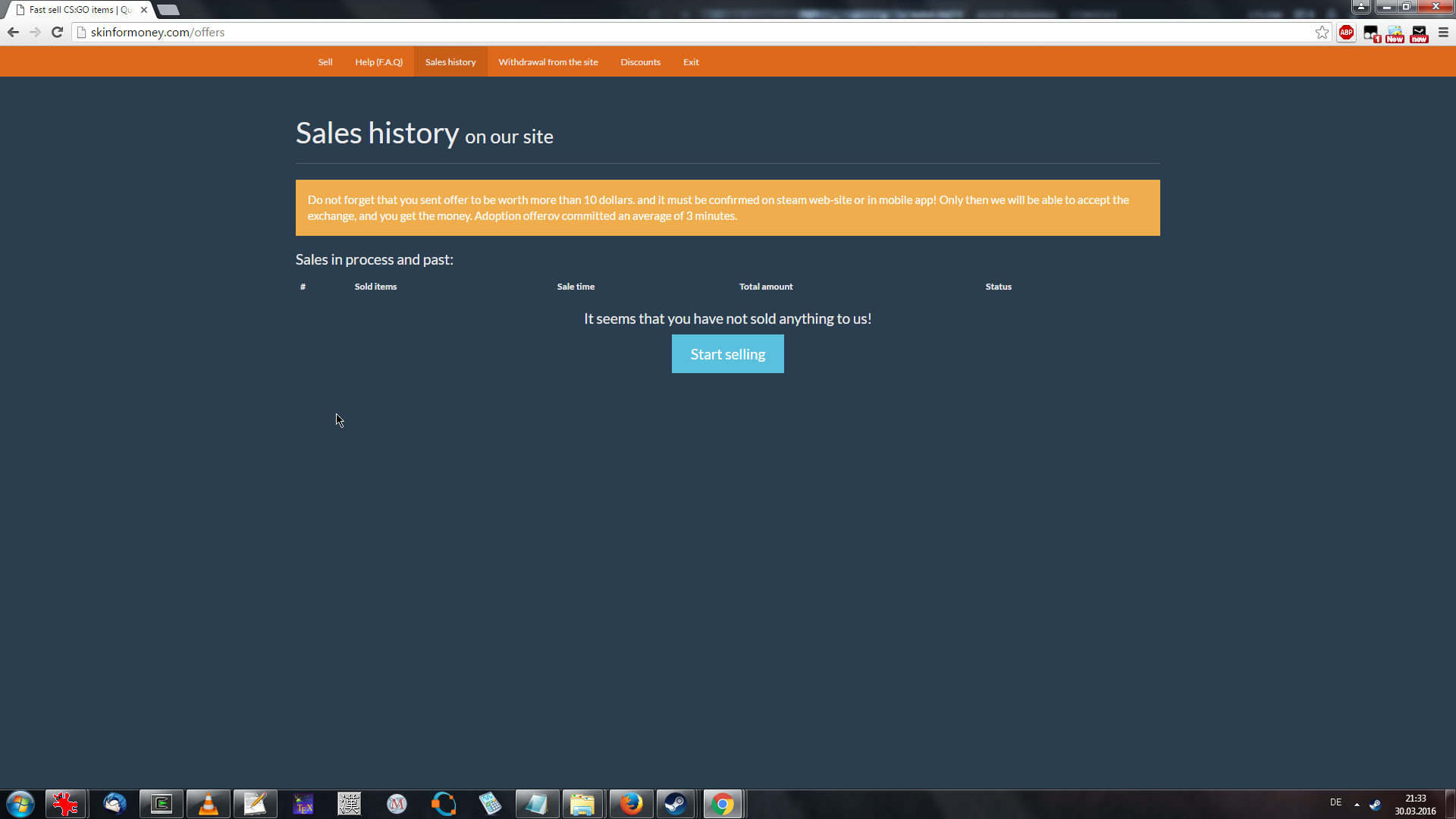Viewport: 1456px width, 819px height.
Task: Click the Adblock Plus extension icon
Action: tap(1346, 33)
